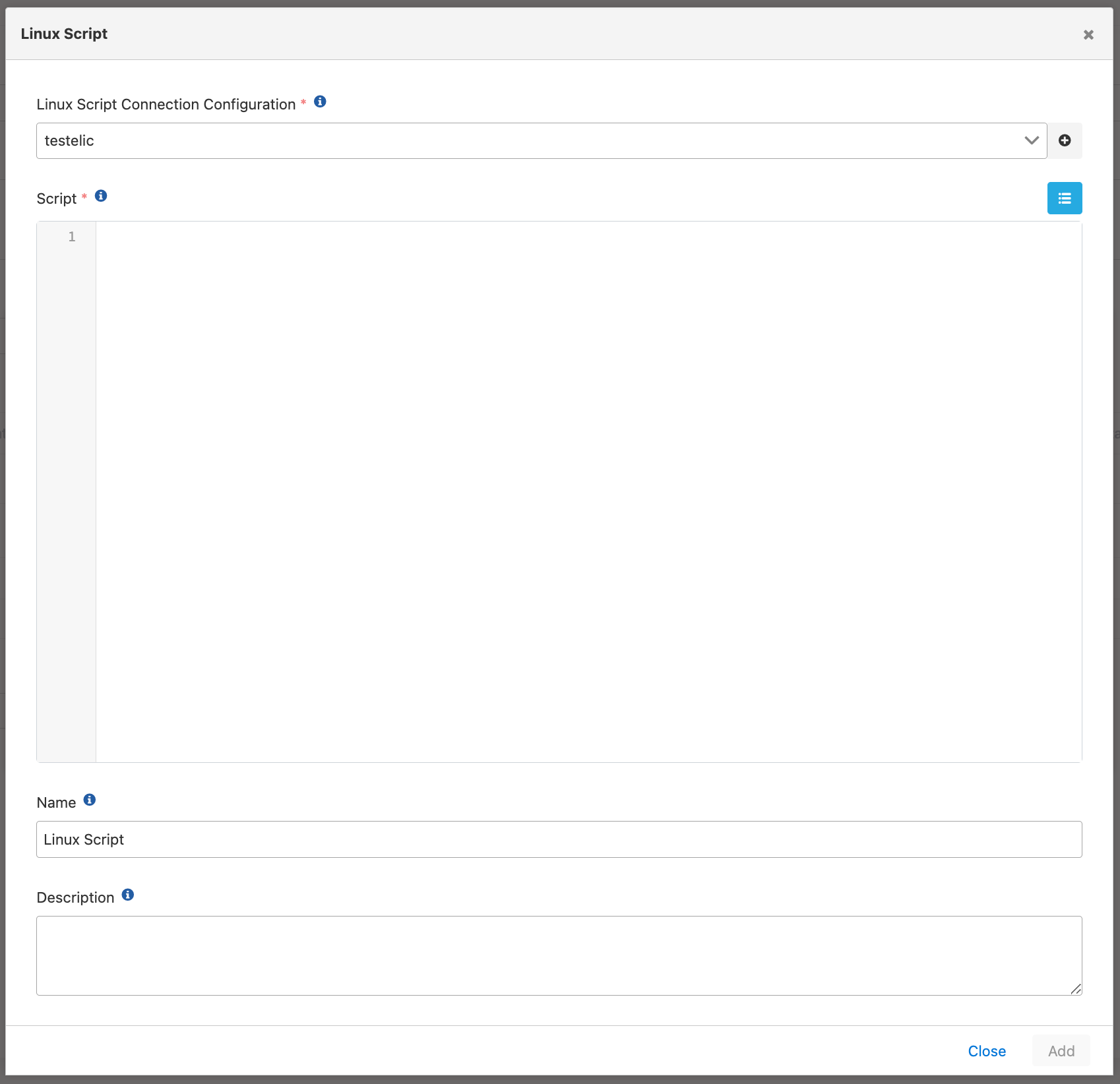Screen dimensions: 1120x1084
Task: Click the Linux Script dialog title
Action: [x=64, y=34]
